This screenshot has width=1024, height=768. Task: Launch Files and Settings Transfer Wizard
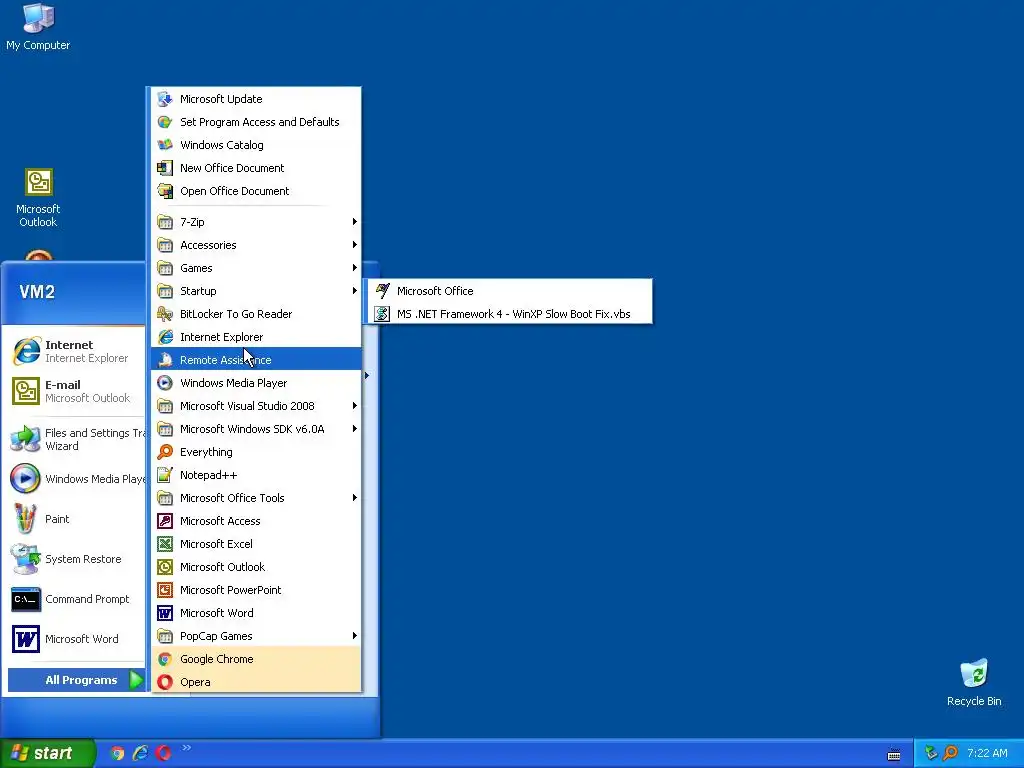77,440
